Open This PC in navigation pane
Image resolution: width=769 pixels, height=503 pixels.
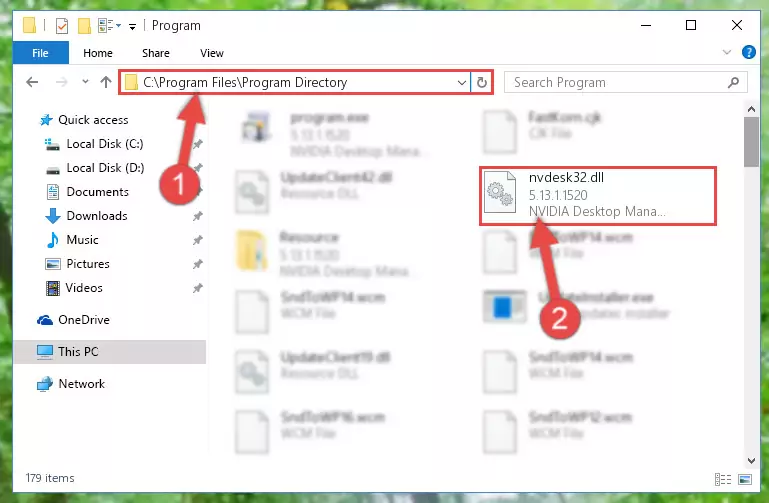[x=78, y=352]
